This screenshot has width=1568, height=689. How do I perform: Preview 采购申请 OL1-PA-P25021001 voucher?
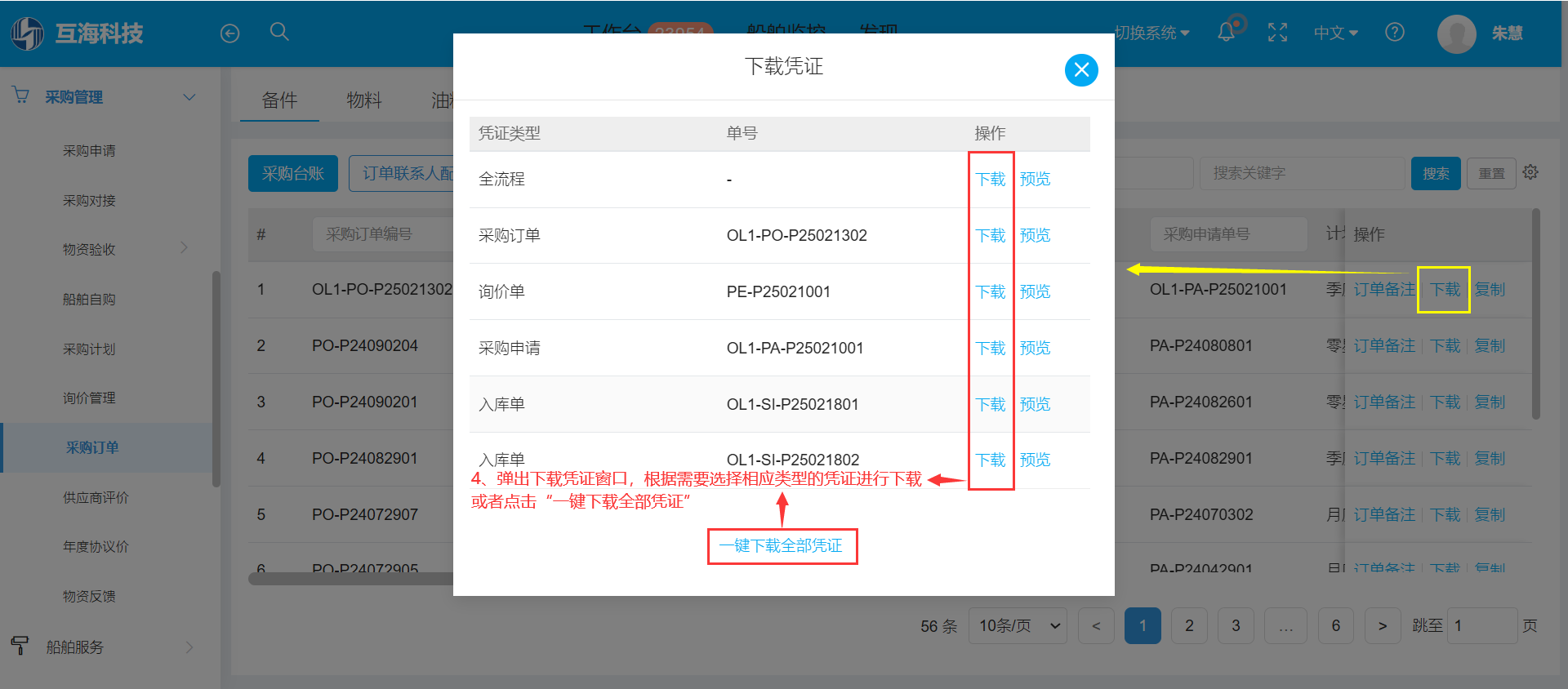(1035, 348)
